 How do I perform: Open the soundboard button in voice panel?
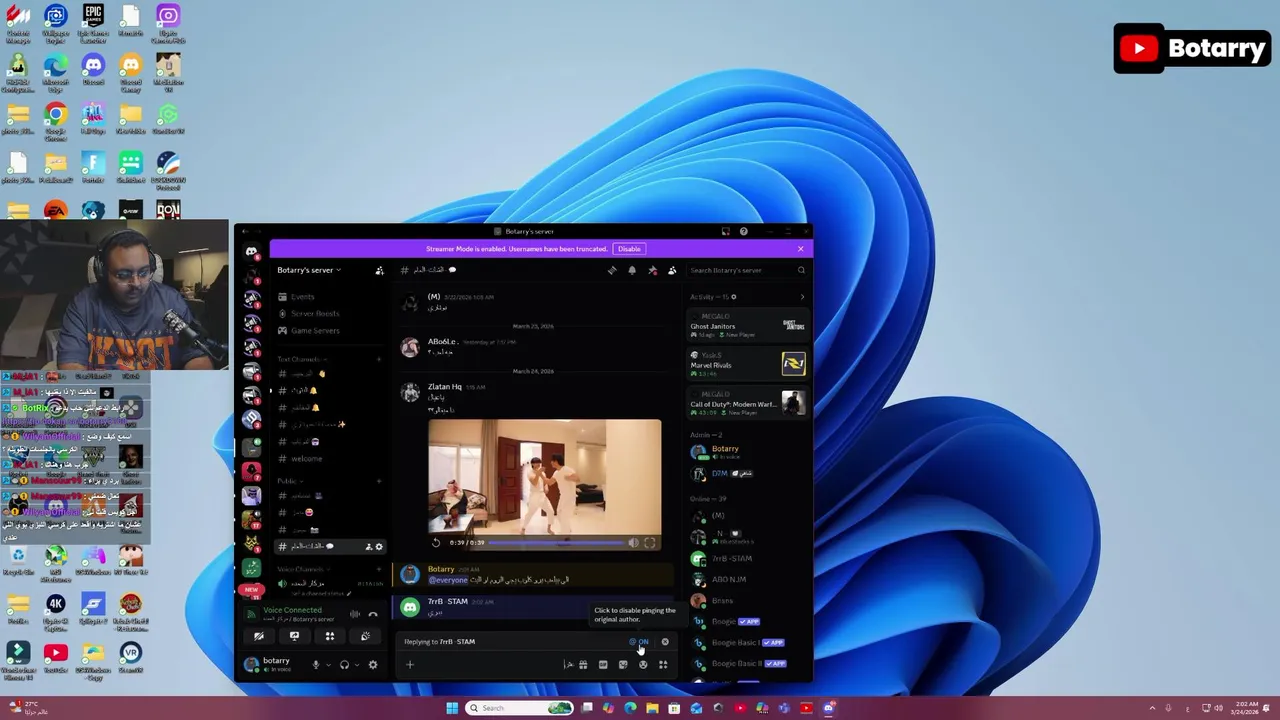(x=365, y=636)
